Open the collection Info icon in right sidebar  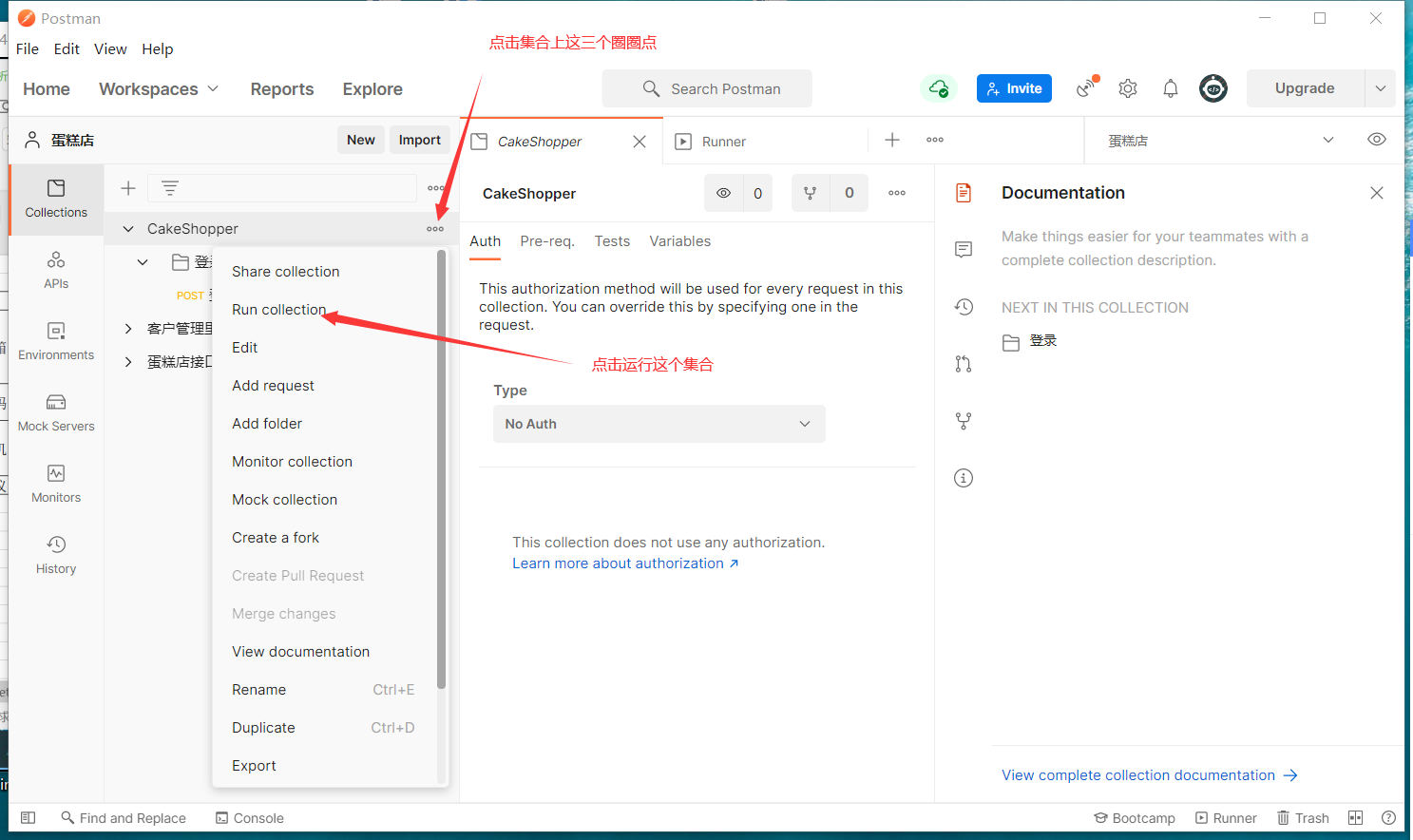pos(964,478)
